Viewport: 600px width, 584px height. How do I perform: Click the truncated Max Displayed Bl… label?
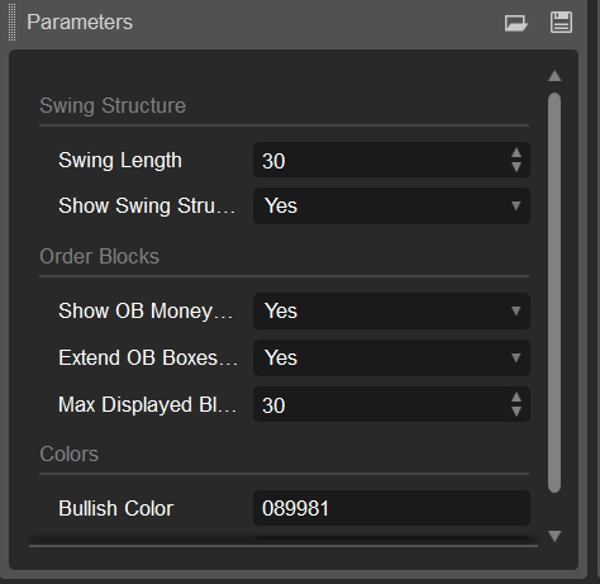point(147,405)
